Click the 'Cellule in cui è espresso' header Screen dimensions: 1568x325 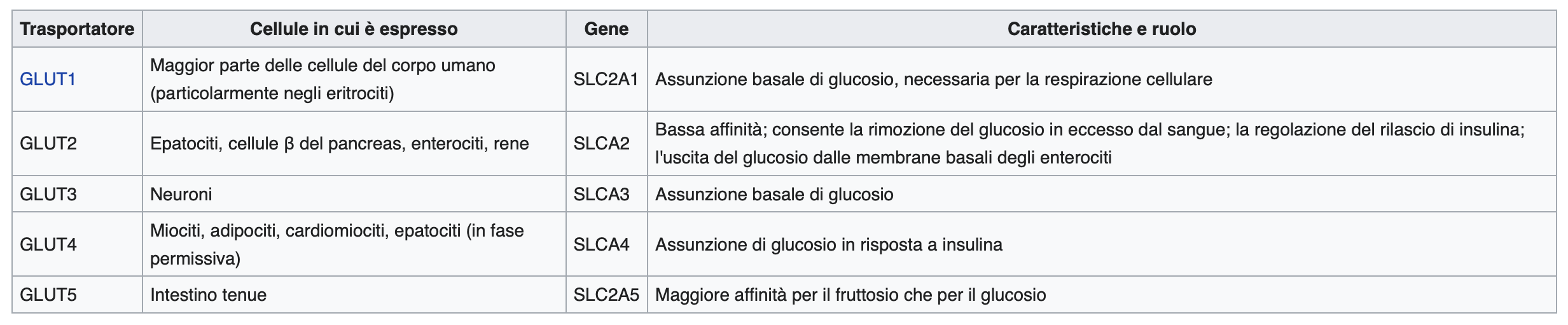tap(354, 29)
